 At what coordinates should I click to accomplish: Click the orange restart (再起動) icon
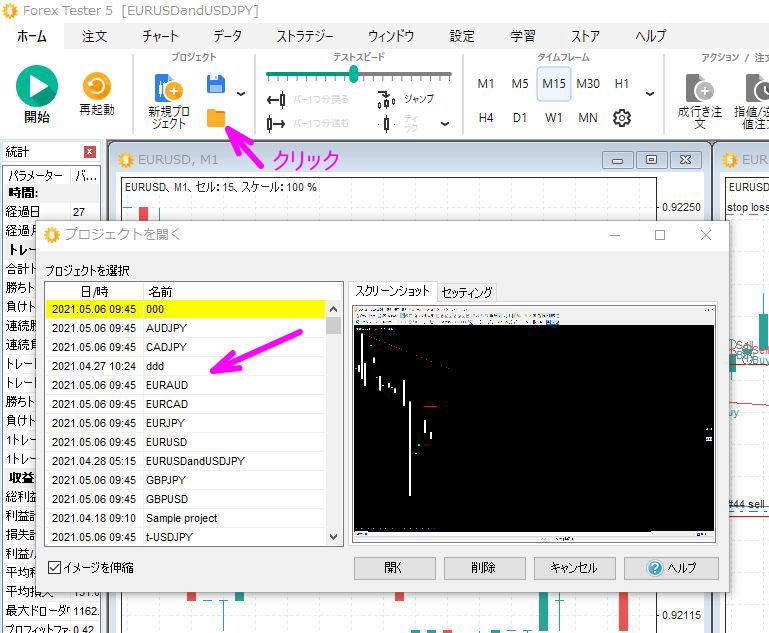click(97, 86)
